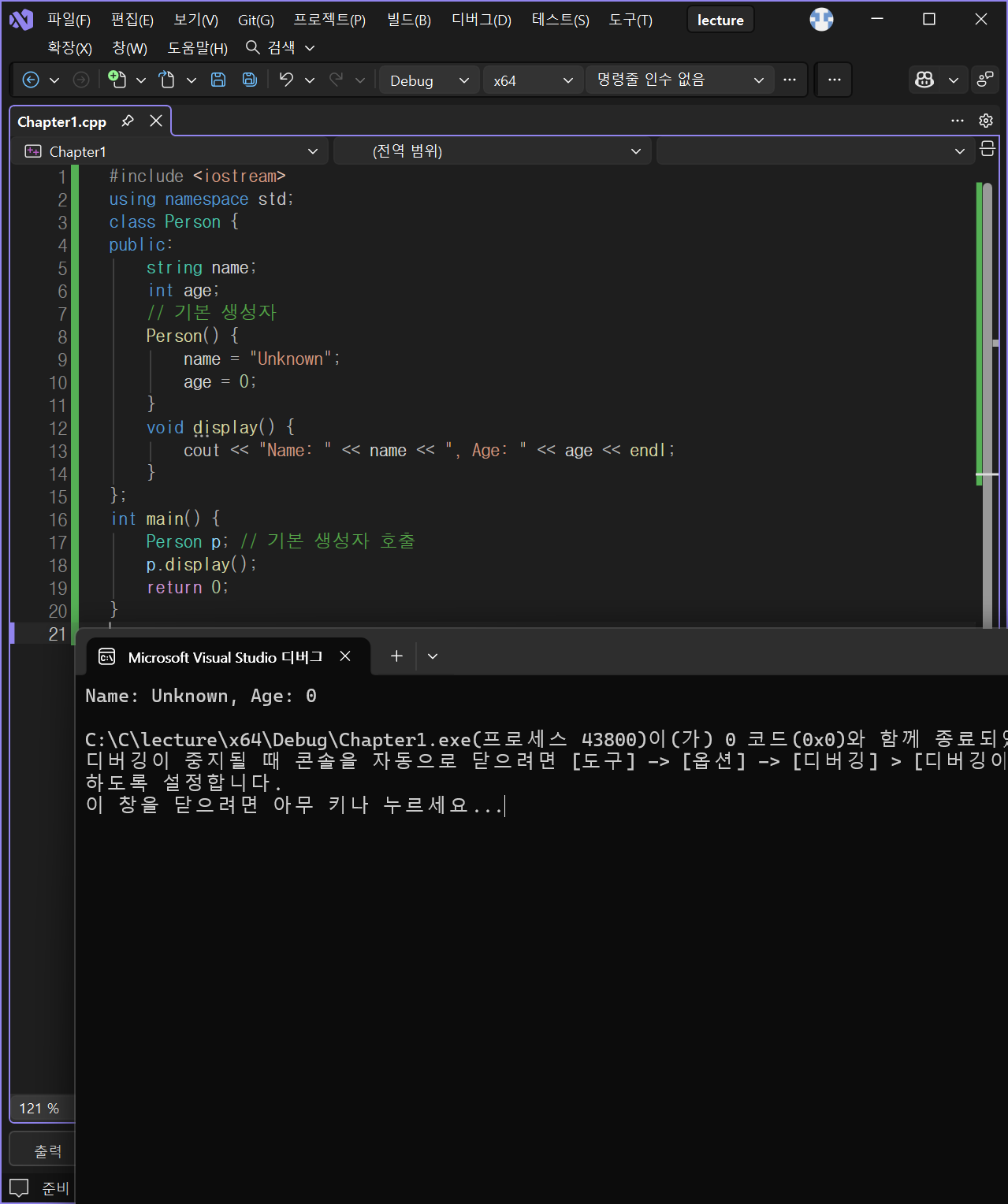Click the lecture solution name button

tap(720, 20)
